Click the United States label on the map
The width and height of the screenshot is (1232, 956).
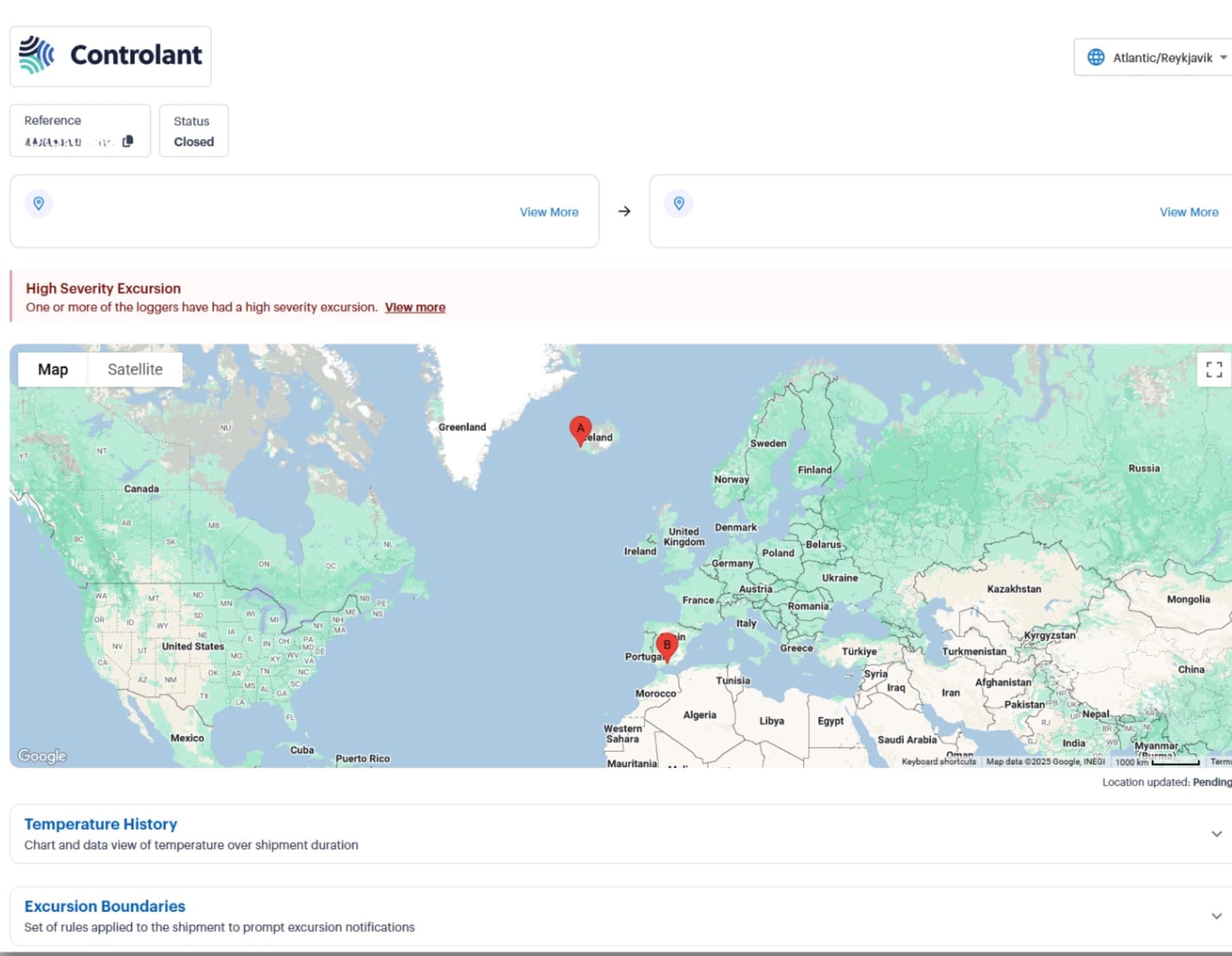[x=193, y=647]
